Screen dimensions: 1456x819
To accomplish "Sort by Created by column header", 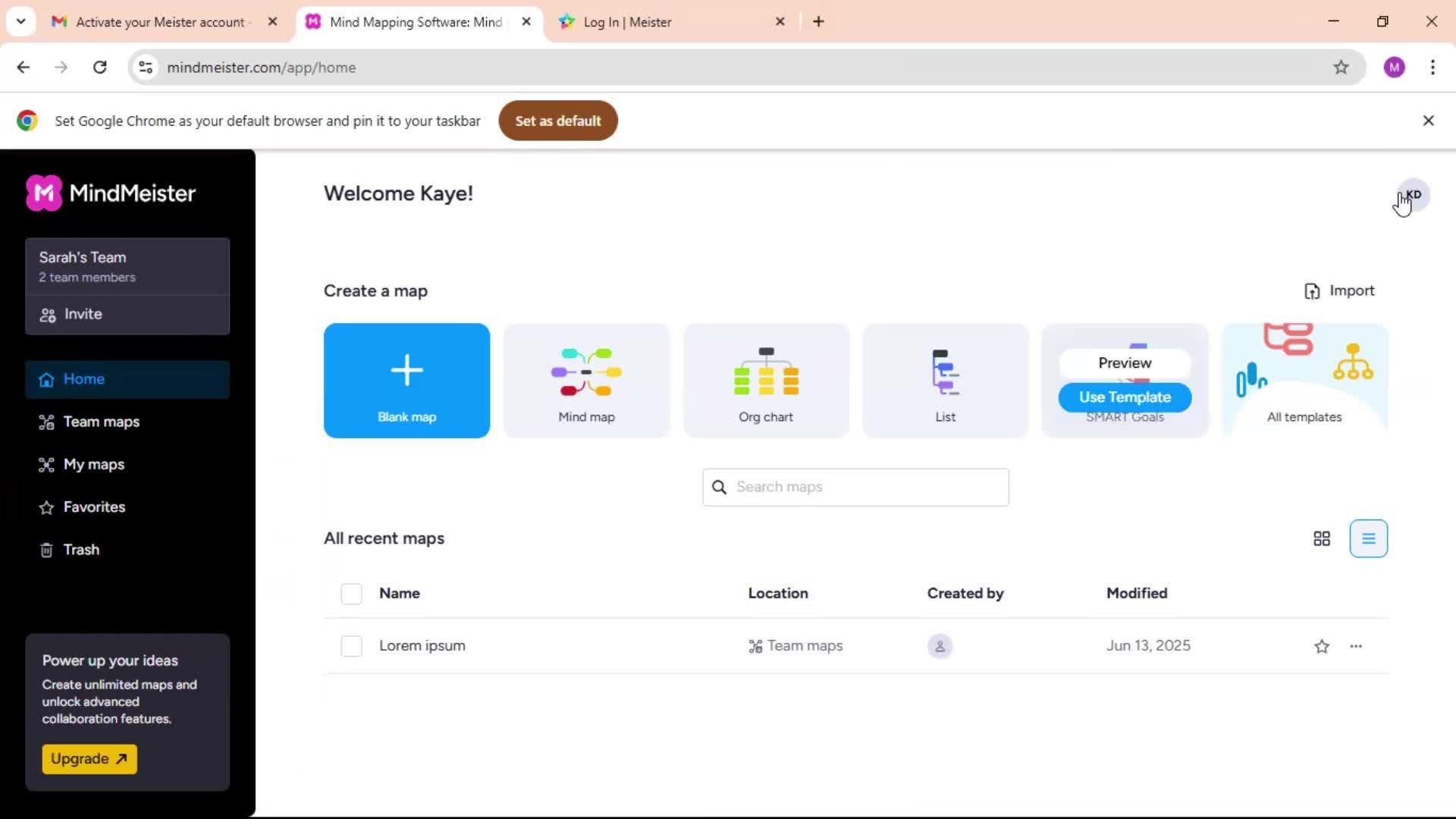I will pos(965,594).
